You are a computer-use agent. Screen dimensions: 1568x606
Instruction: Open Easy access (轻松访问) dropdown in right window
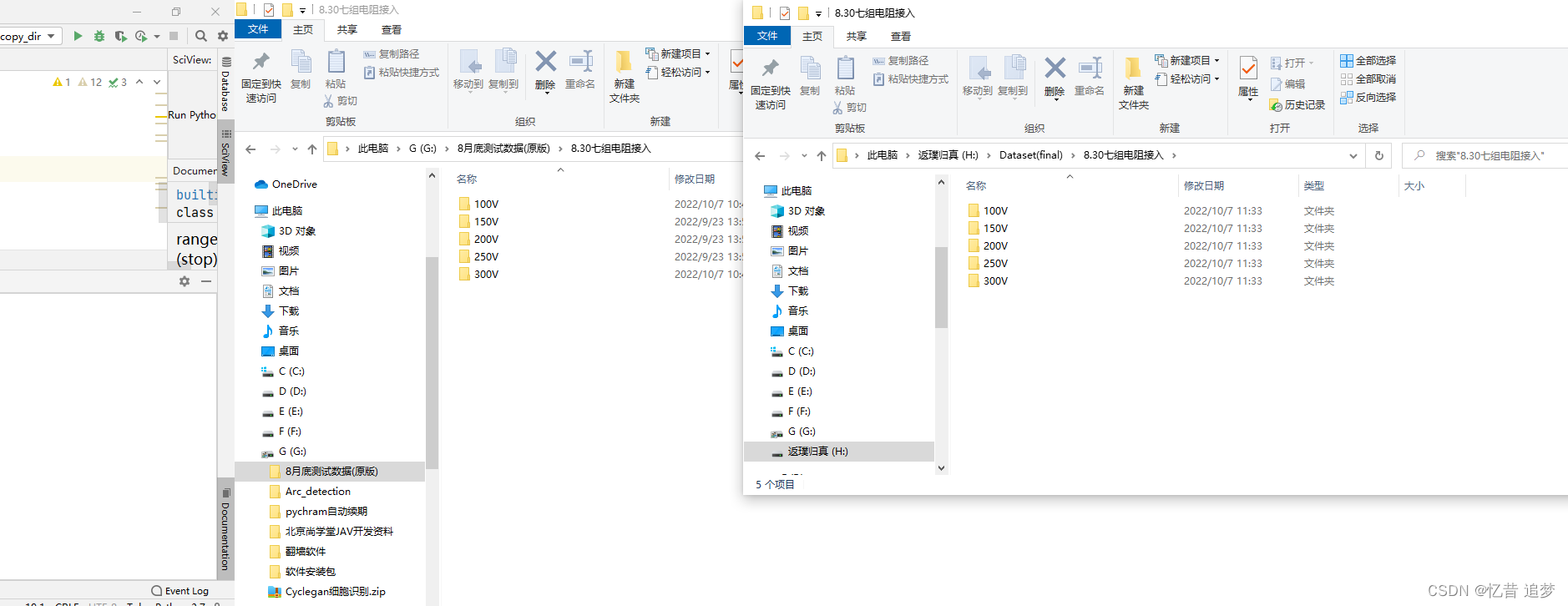click(1187, 78)
